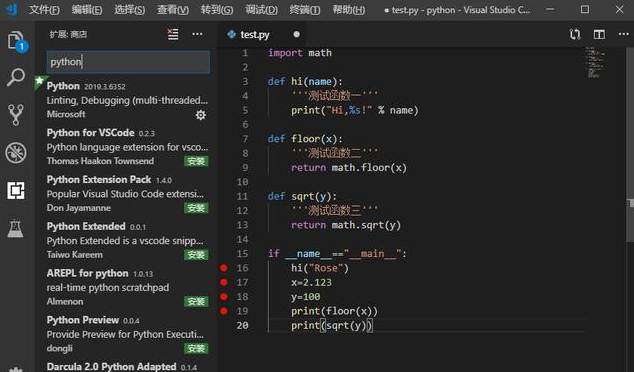634x372 pixels.
Task: Click the extension search box containing python
Action: click(128, 62)
